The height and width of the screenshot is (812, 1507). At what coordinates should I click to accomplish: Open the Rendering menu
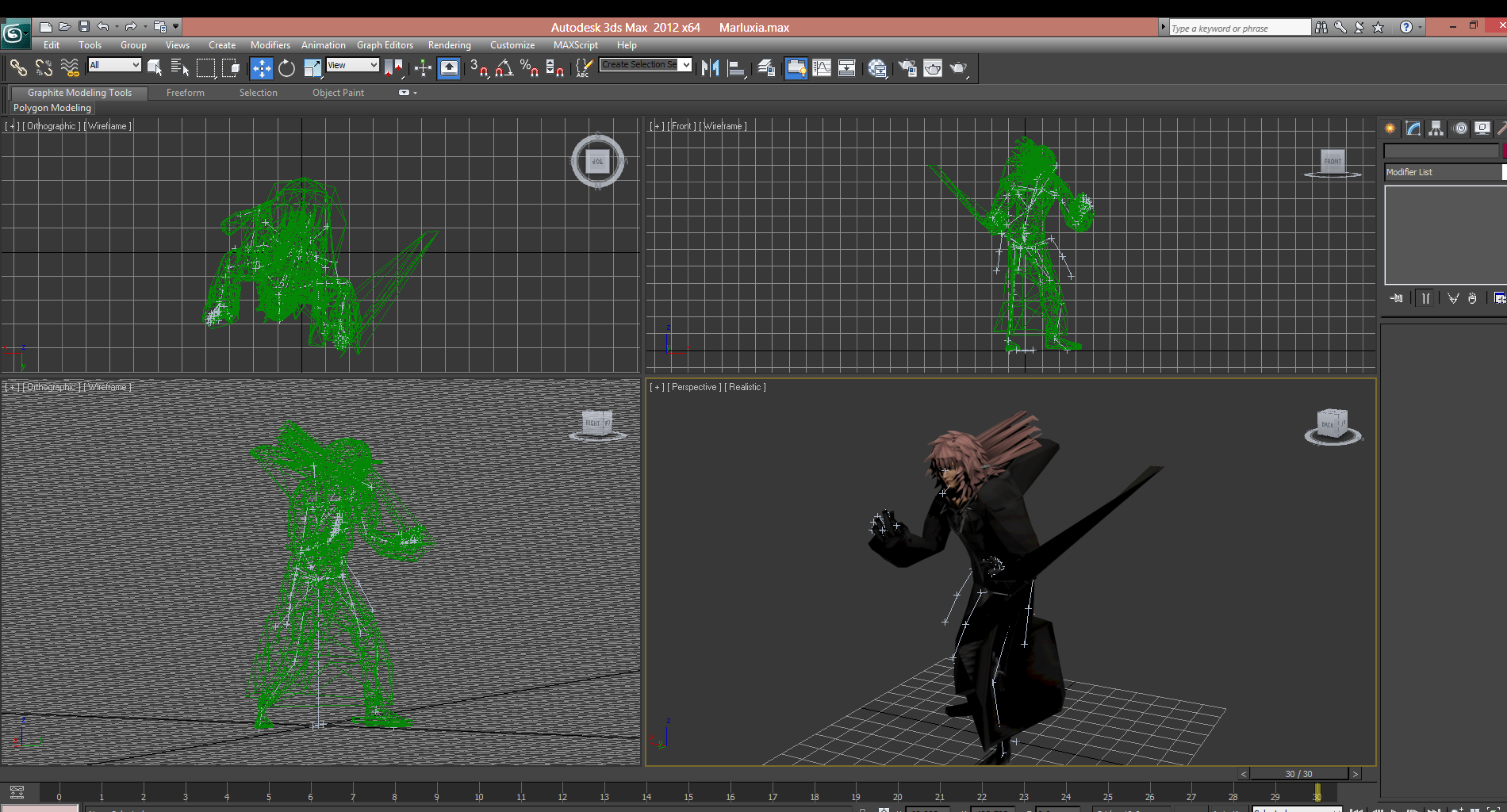(449, 45)
